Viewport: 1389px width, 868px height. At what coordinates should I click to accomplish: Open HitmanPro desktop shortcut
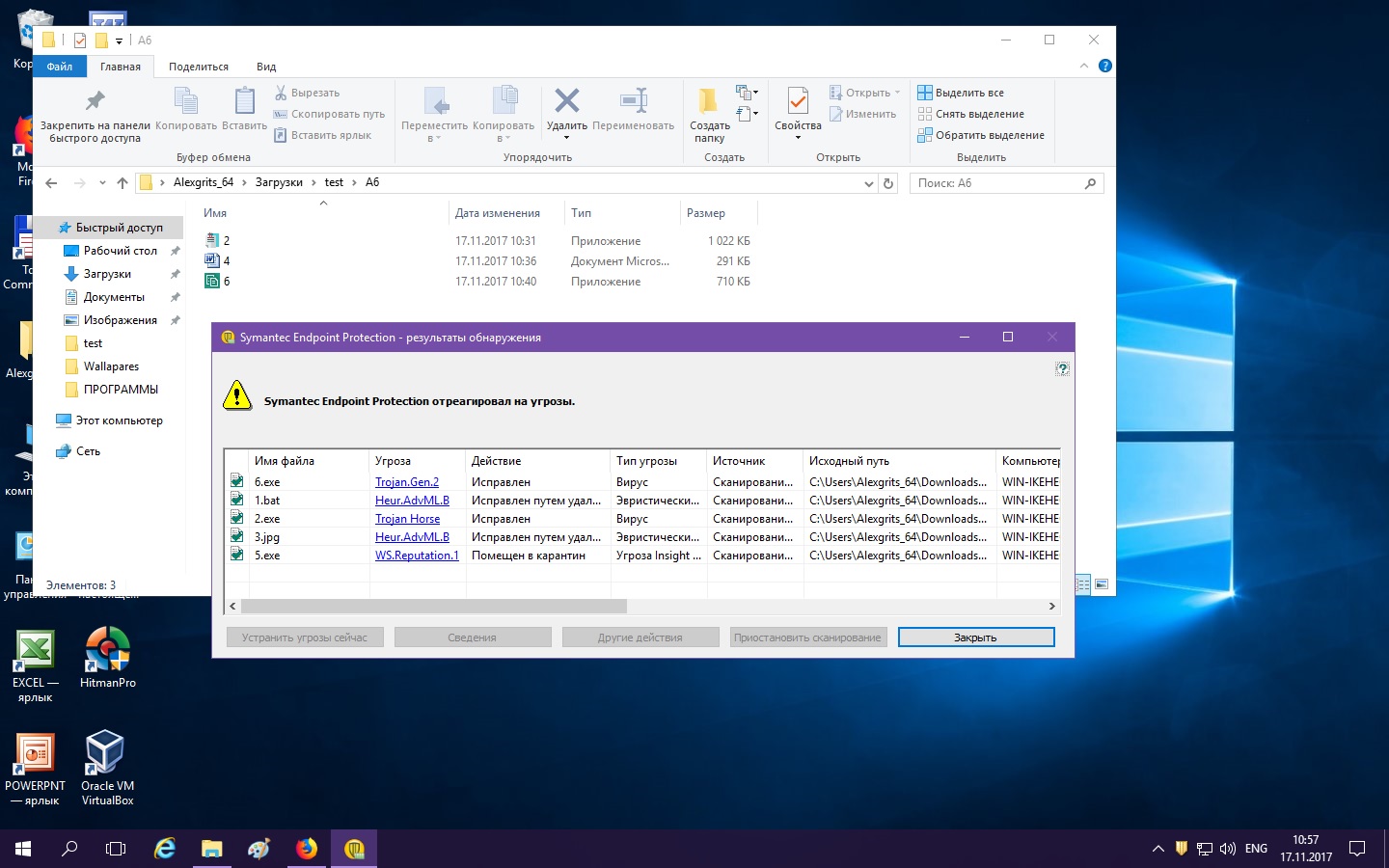(x=107, y=649)
